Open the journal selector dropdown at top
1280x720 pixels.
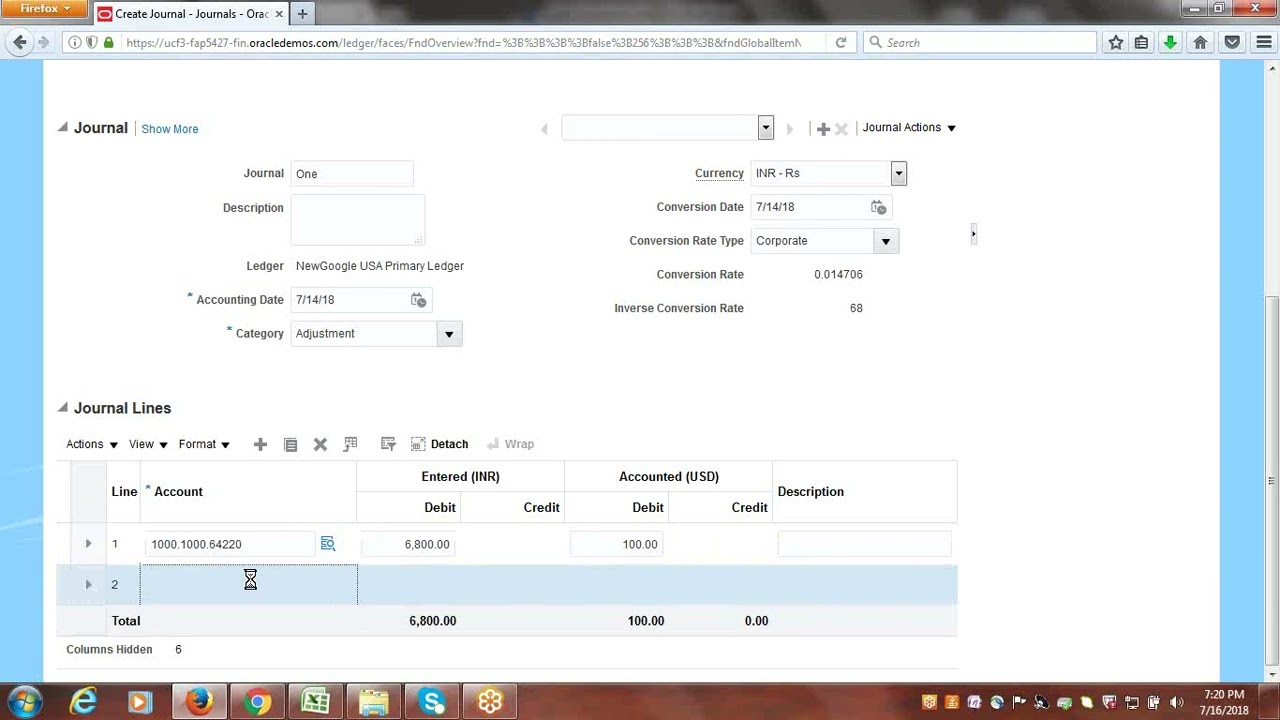(765, 127)
